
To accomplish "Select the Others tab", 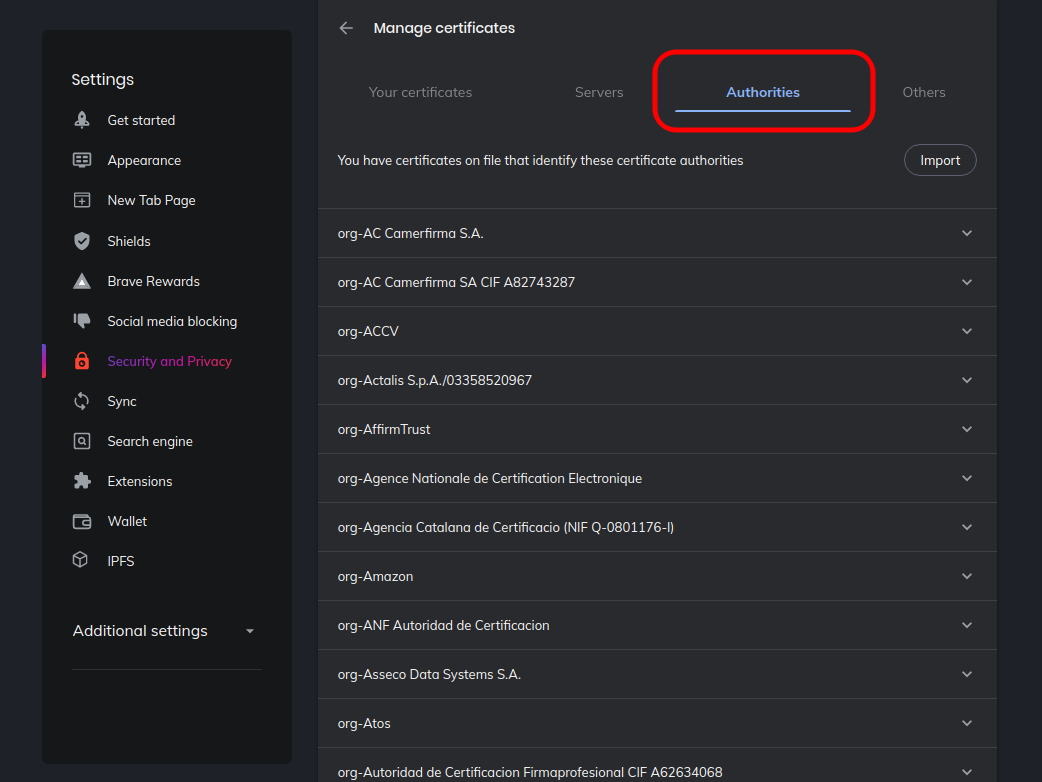I will [x=923, y=92].
